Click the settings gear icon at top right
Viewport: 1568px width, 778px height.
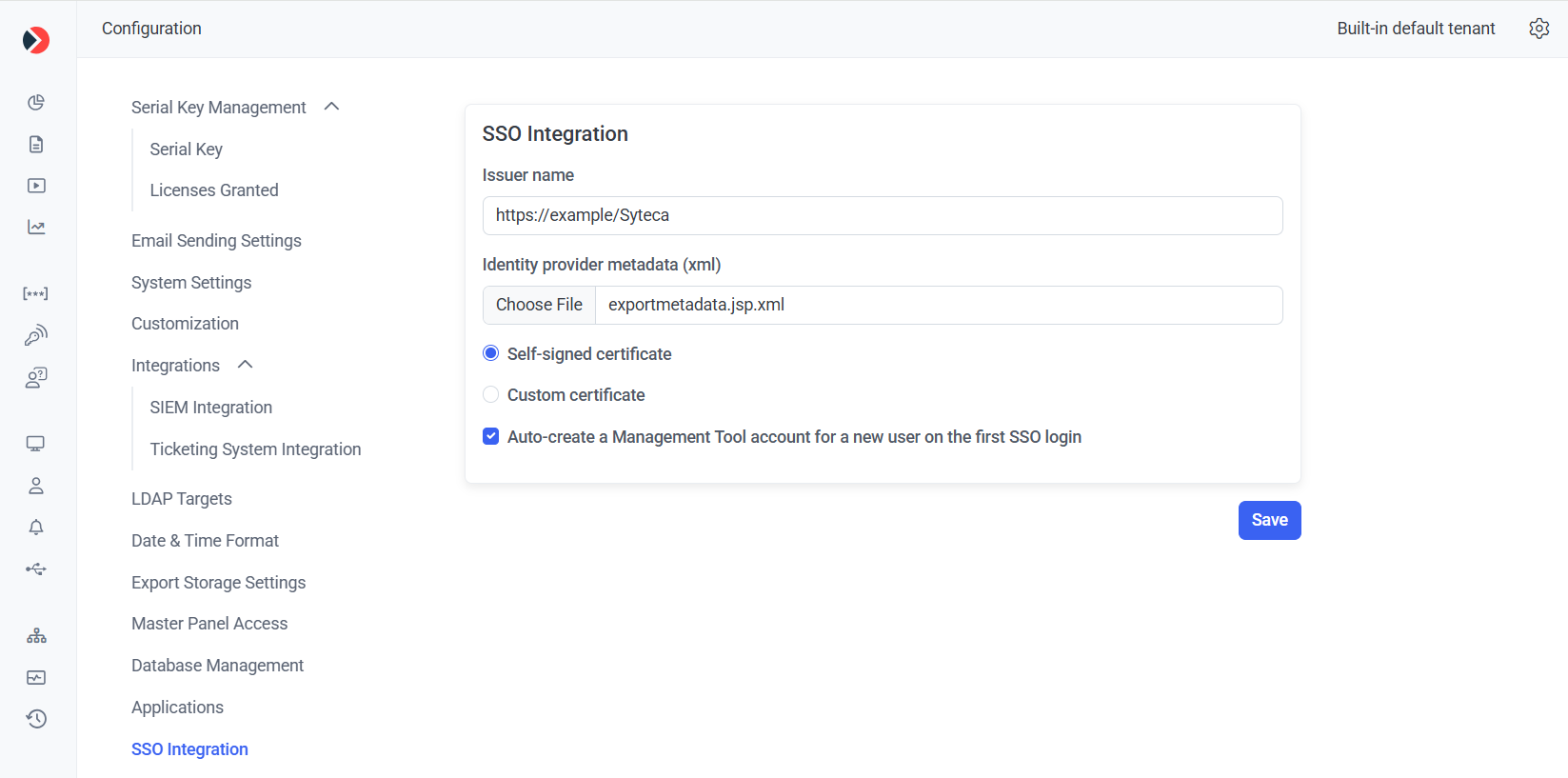tap(1538, 29)
